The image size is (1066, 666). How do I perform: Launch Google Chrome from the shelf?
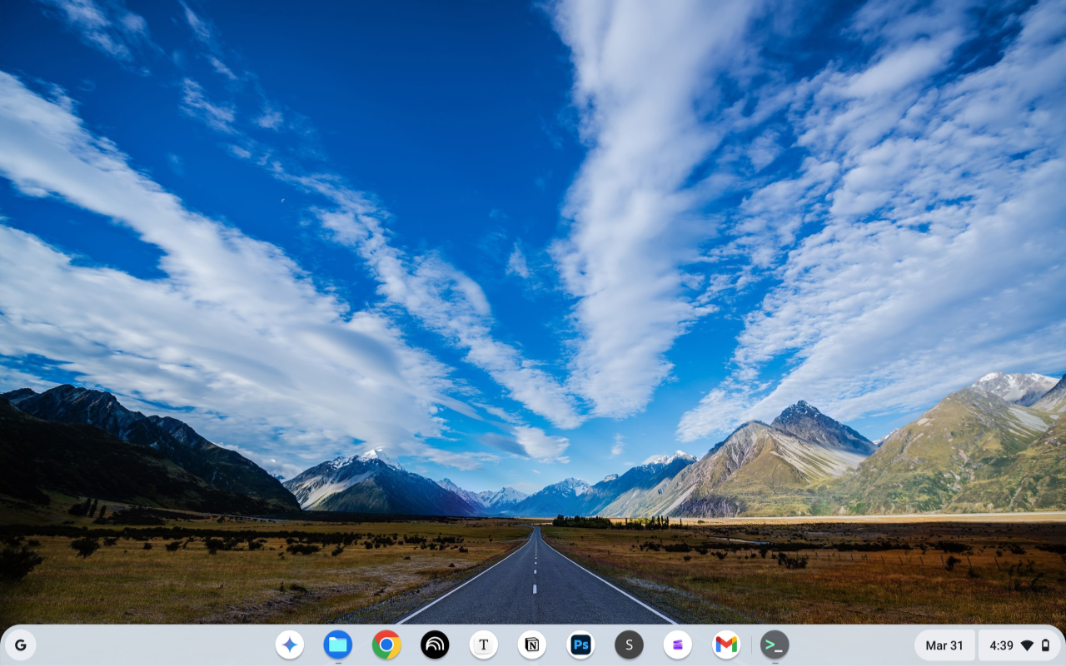386,645
